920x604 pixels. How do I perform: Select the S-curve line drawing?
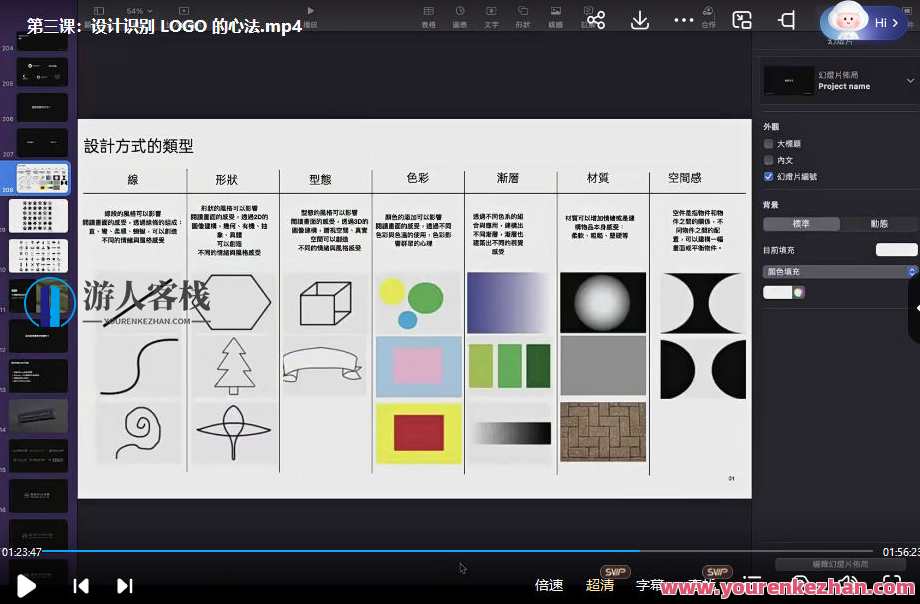pos(140,366)
